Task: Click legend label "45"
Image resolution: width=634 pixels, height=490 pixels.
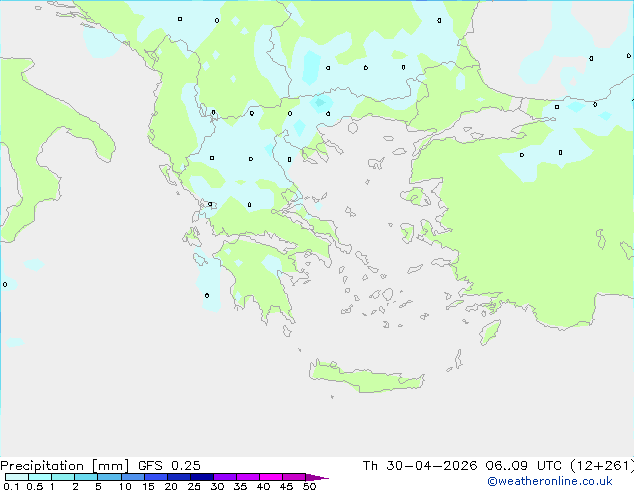Action: [286, 486]
